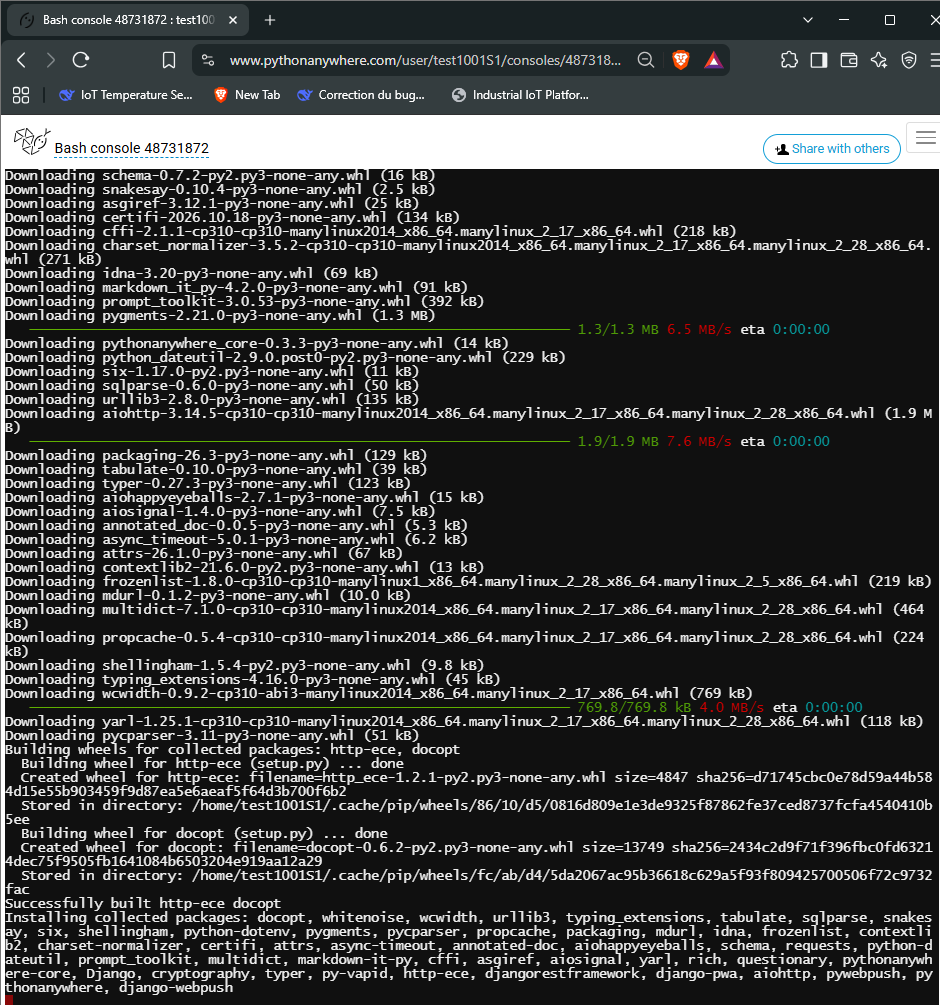
Task: Toggle the browser sidebar panel
Action: [819, 60]
